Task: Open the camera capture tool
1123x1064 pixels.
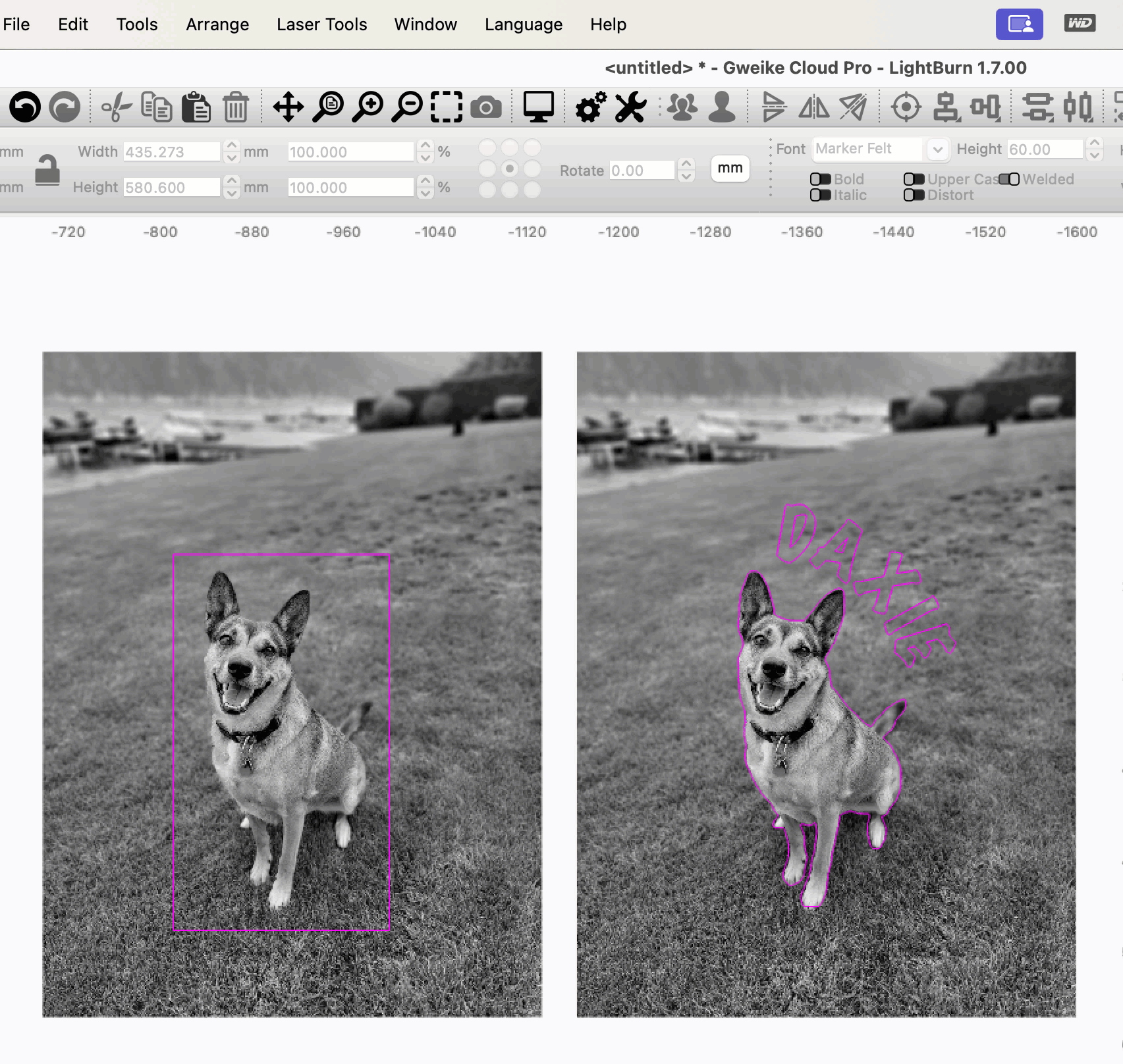Action: pyautogui.click(x=486, y=107)
